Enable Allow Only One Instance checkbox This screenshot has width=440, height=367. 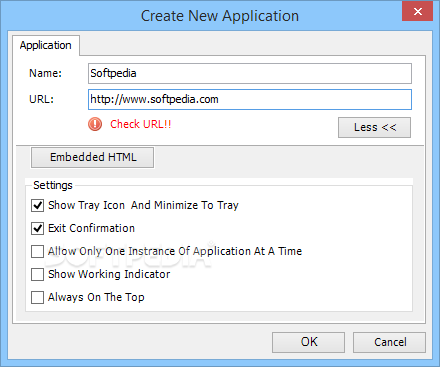(x=37, y=251)
